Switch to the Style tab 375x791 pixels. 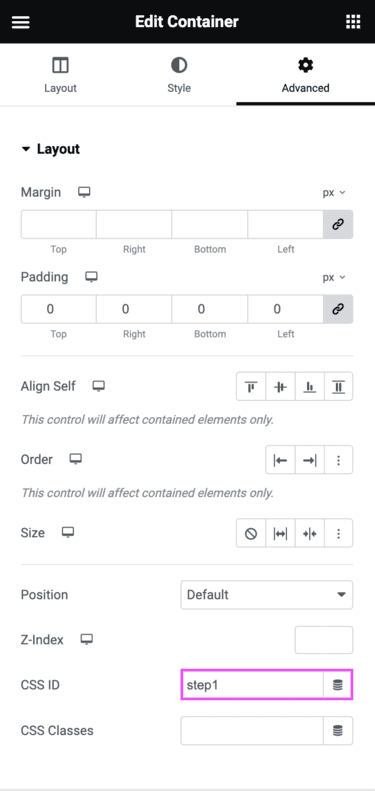(x=179, y=75)
